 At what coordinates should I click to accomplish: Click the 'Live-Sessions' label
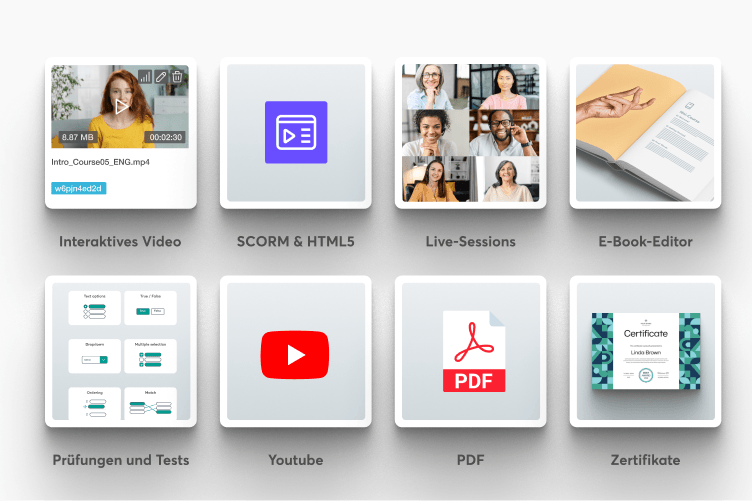click(470, 242)
